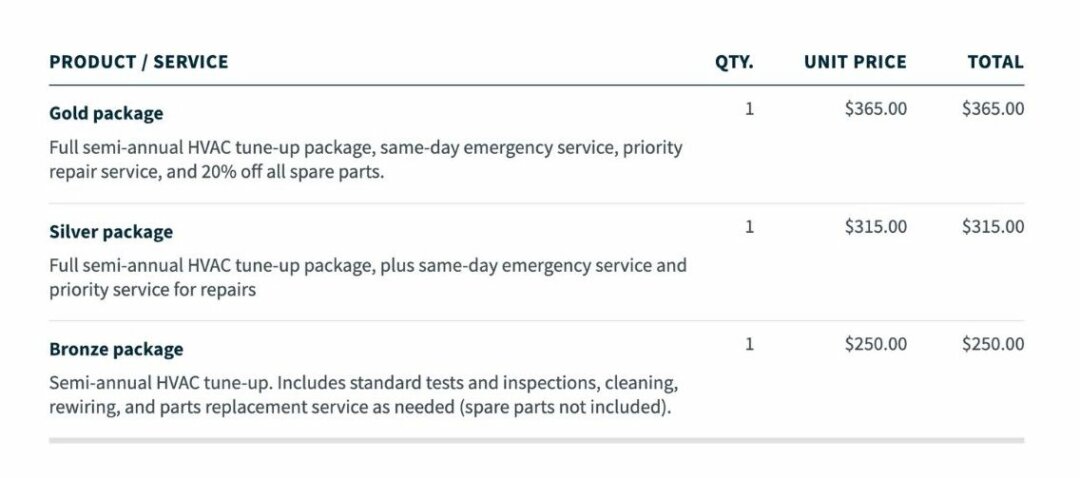Image resolution: width=1080 pixels, height=478 pixels.
Task: Select the Silver package quantity value
Action: pyautogui.click(x=749, y=227)
